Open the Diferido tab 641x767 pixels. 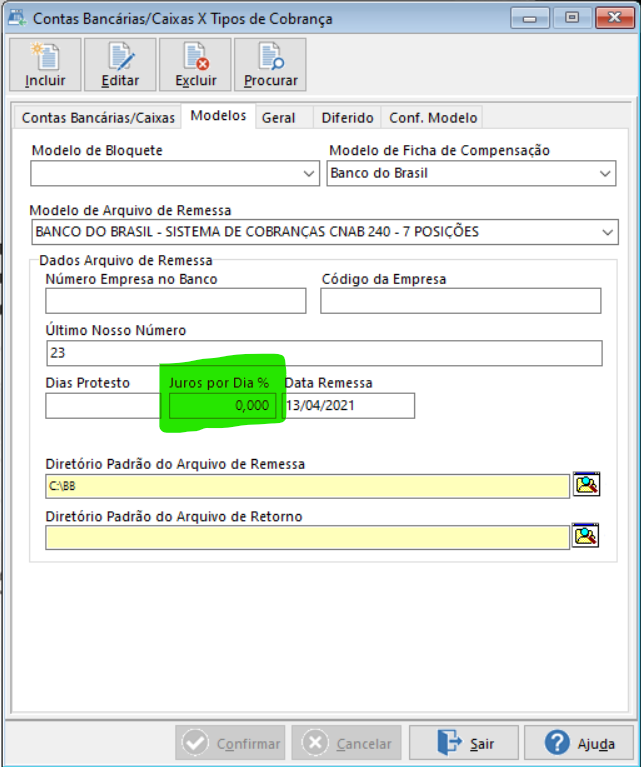tap(347, 118)
